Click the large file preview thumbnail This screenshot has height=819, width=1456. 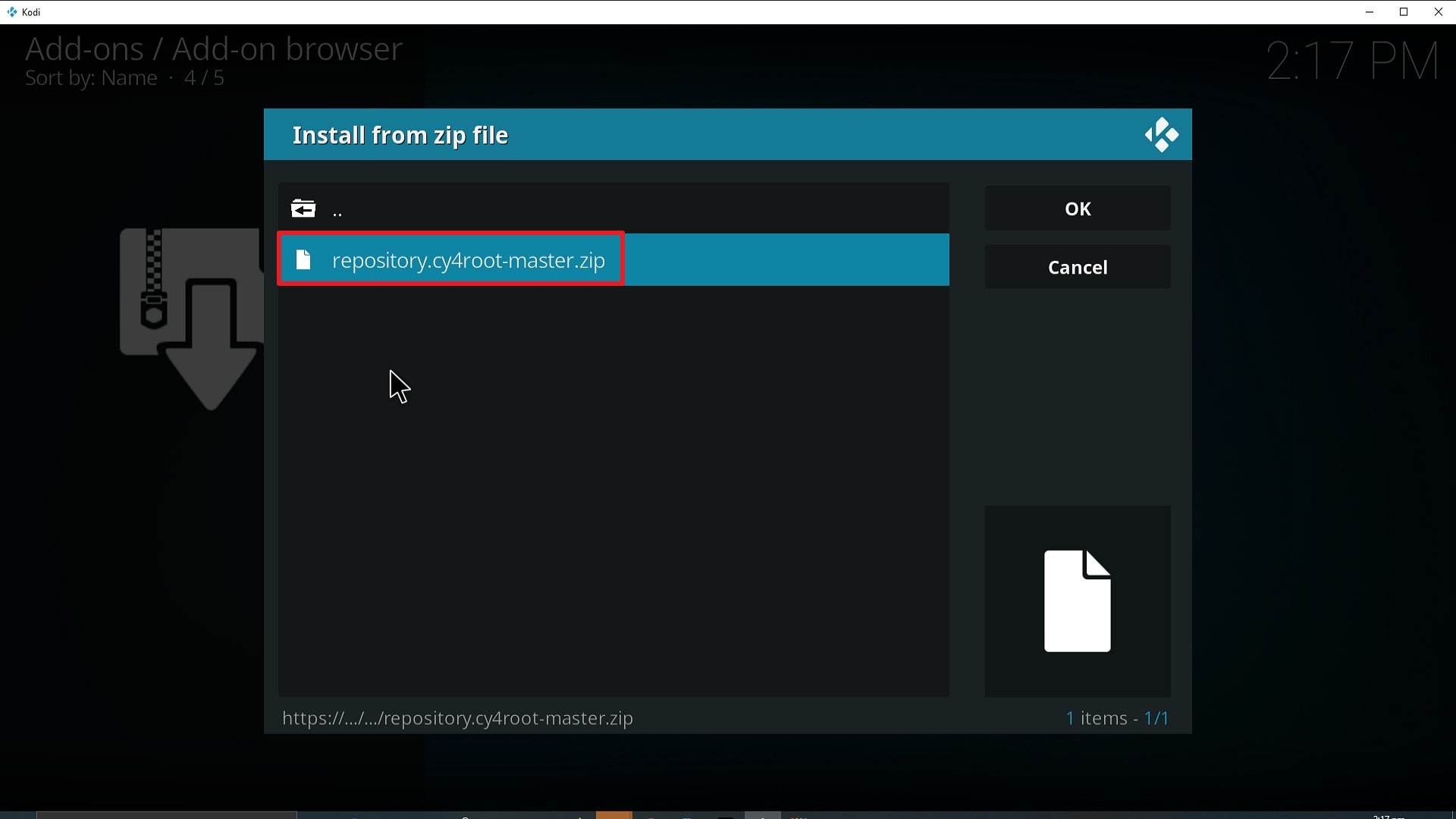click(x=1078, y=601)
